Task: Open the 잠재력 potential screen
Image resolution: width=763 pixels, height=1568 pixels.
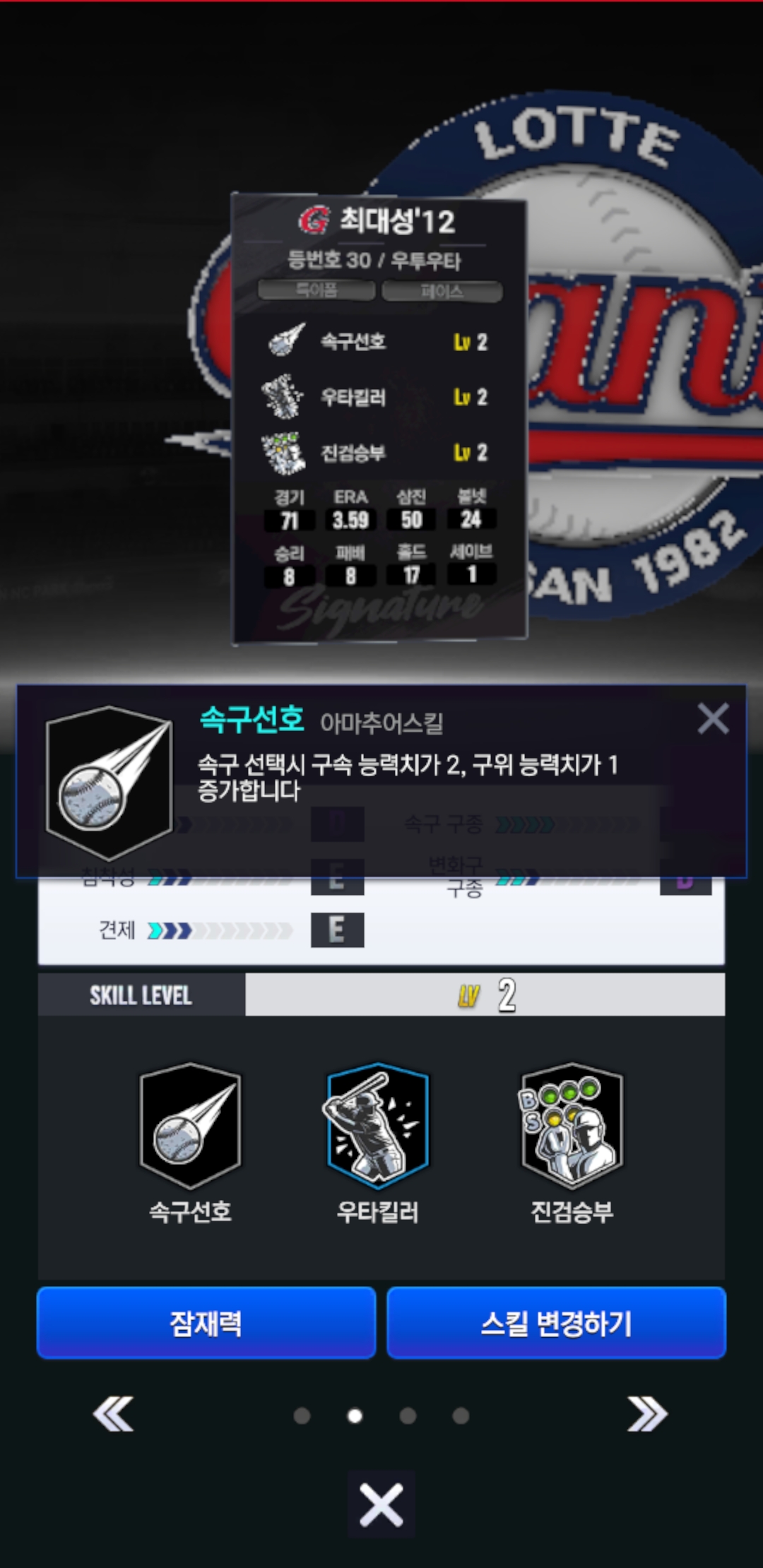Action: coord(206,1323)
